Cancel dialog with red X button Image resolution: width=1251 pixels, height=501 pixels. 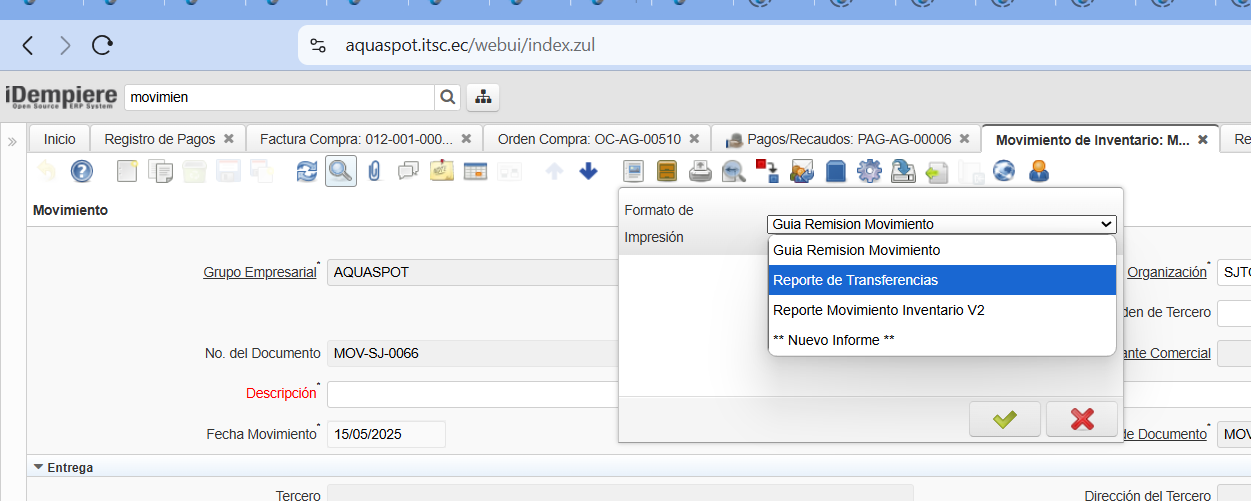coord(1081,419)
